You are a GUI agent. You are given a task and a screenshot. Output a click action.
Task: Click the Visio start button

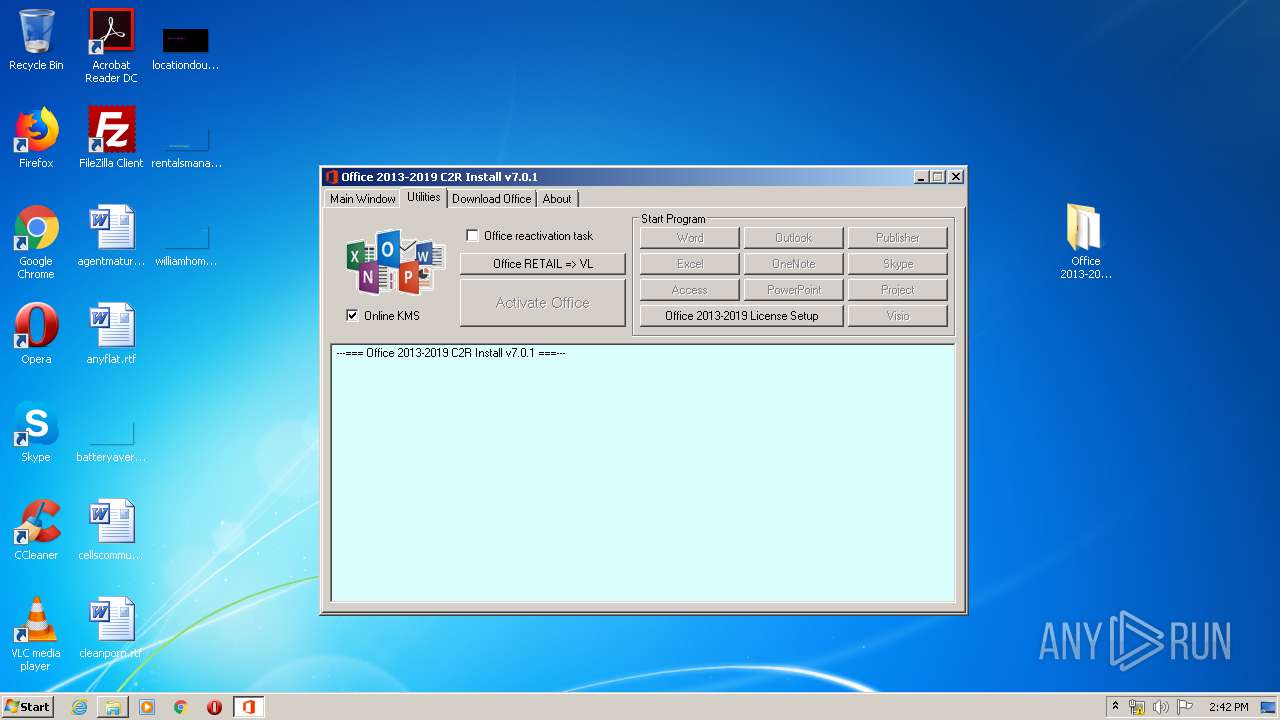point(898,316)
